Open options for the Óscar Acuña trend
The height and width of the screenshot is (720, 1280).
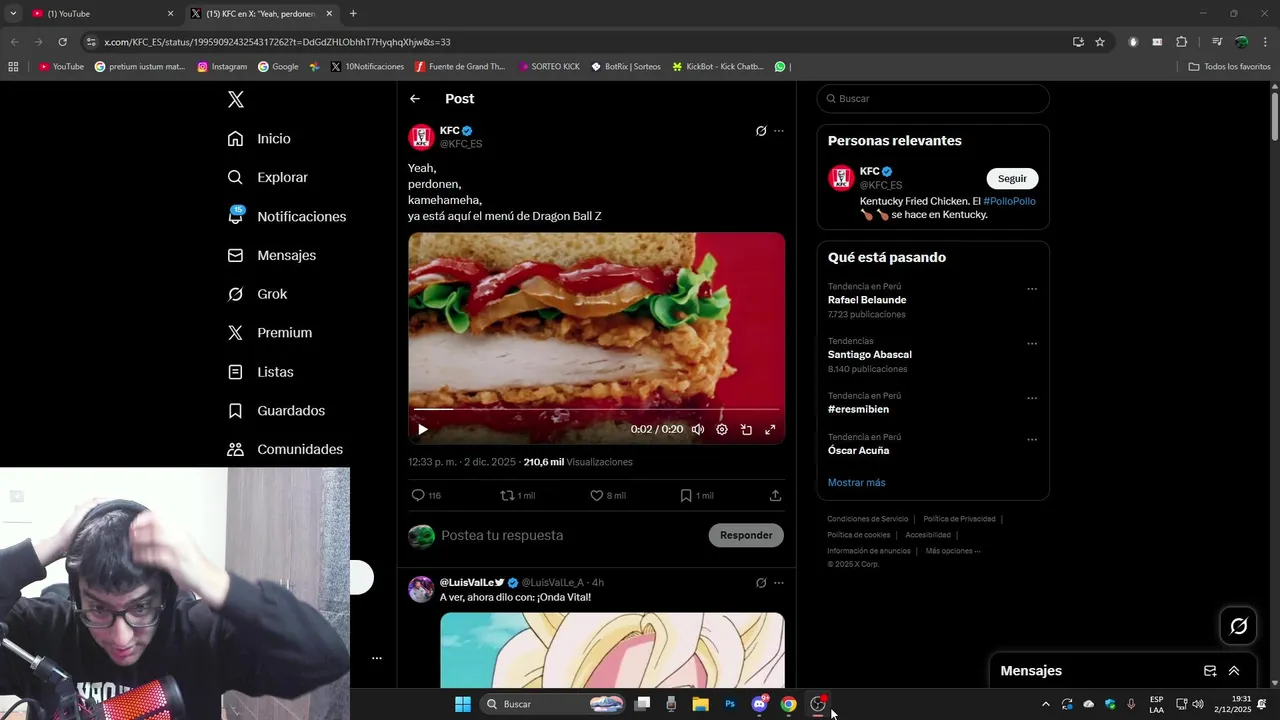(x=1032, y=439)
